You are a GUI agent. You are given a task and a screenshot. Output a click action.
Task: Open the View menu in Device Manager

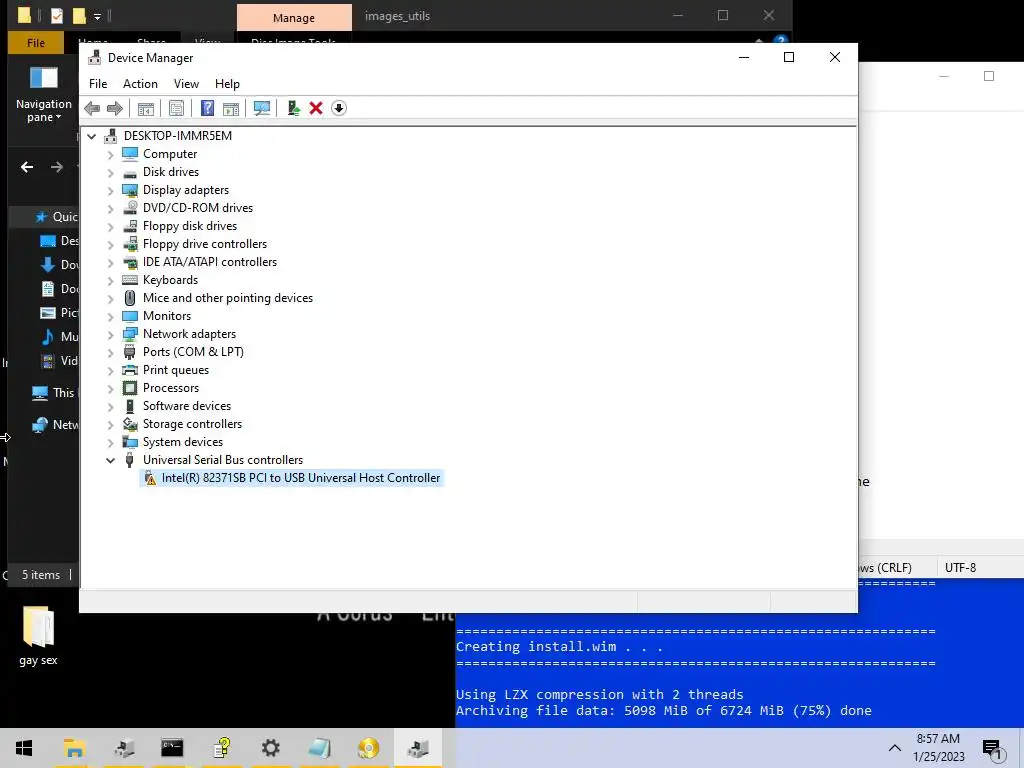click(186, 84)
